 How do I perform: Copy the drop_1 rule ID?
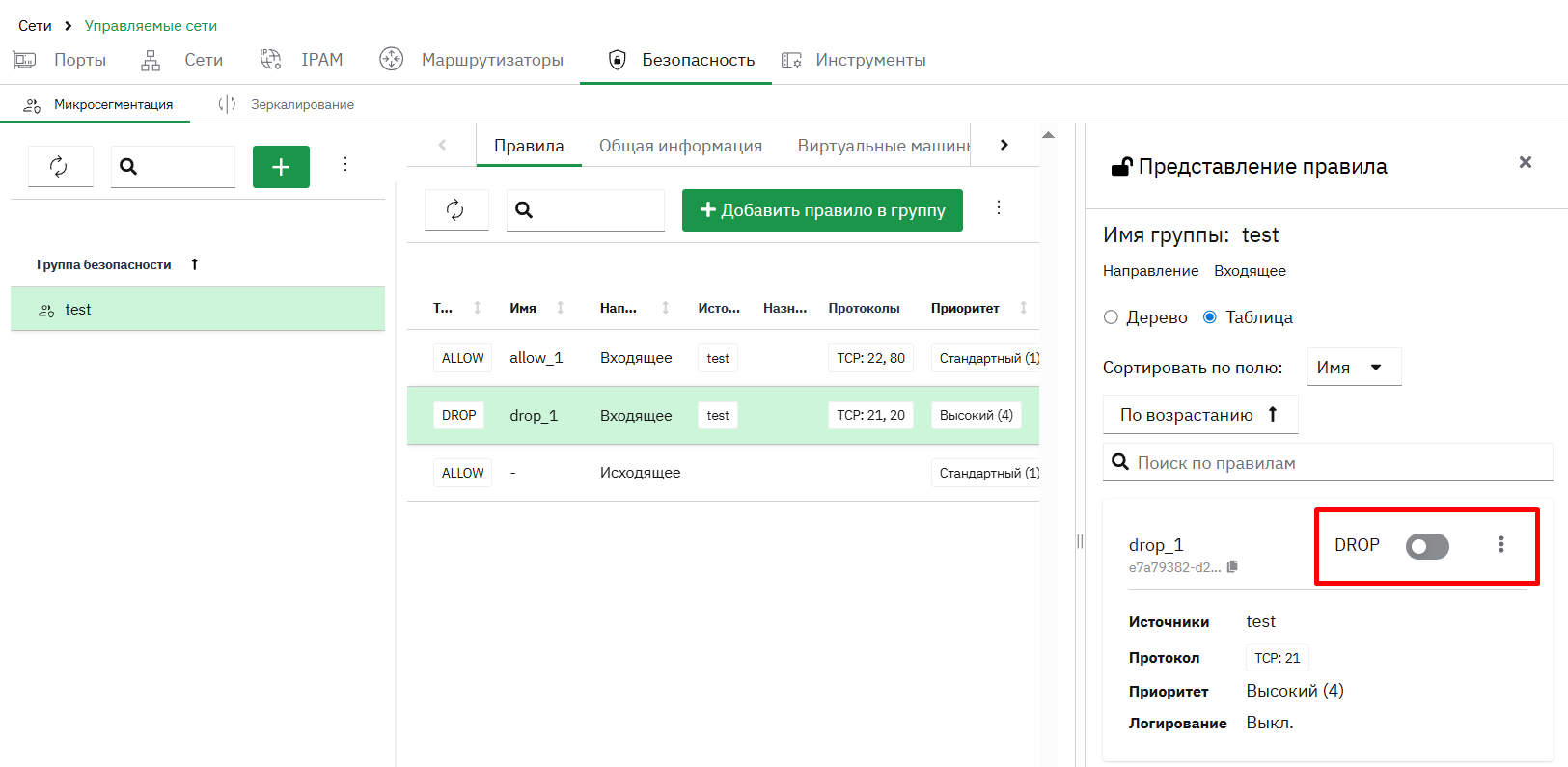coord(1232,567)
